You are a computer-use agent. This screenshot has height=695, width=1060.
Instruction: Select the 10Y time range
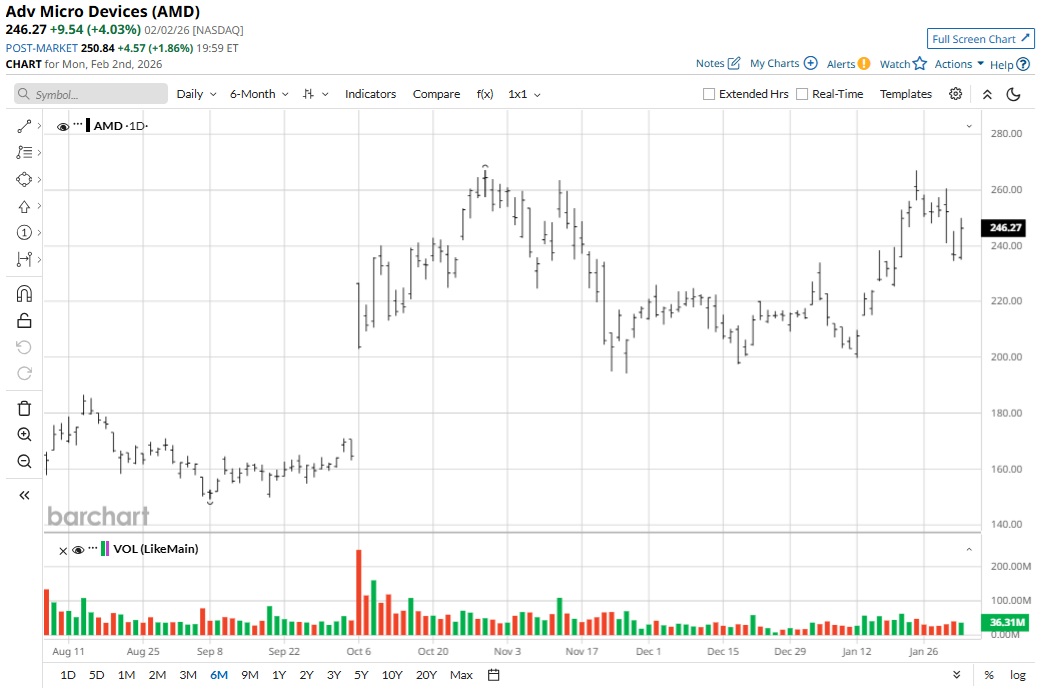(392, 675)
